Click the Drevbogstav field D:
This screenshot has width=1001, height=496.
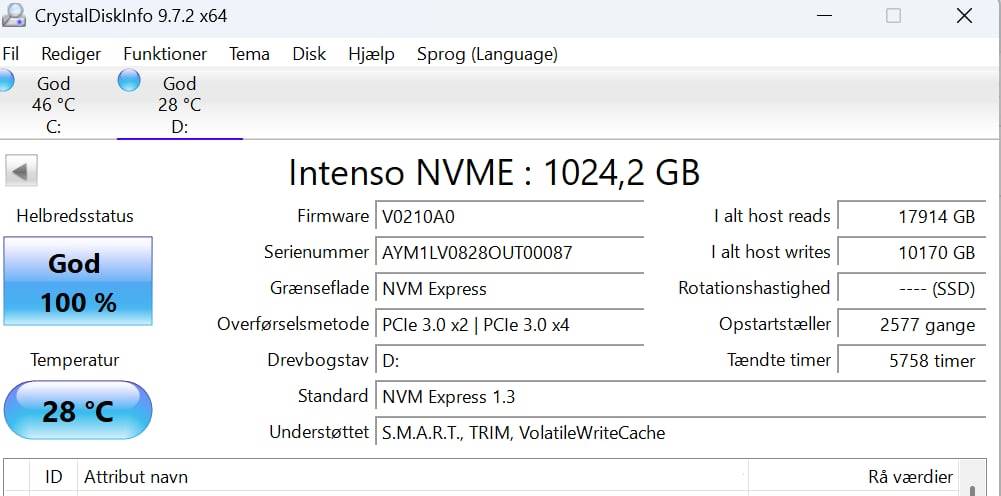(x=509, y=361)
